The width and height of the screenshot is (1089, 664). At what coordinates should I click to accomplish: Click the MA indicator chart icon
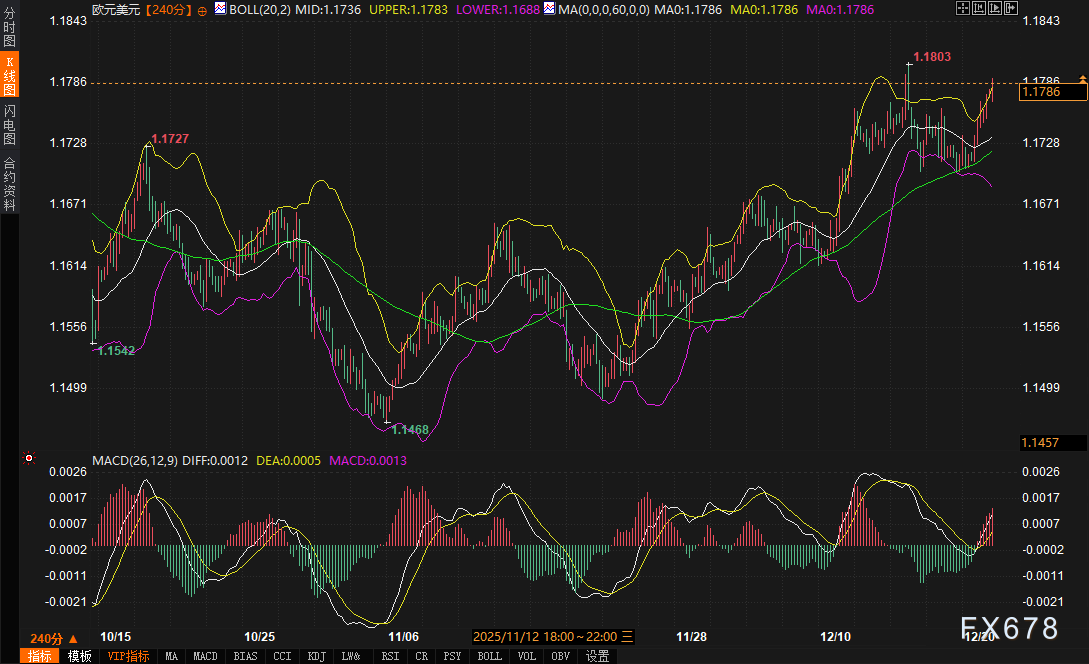547,8
